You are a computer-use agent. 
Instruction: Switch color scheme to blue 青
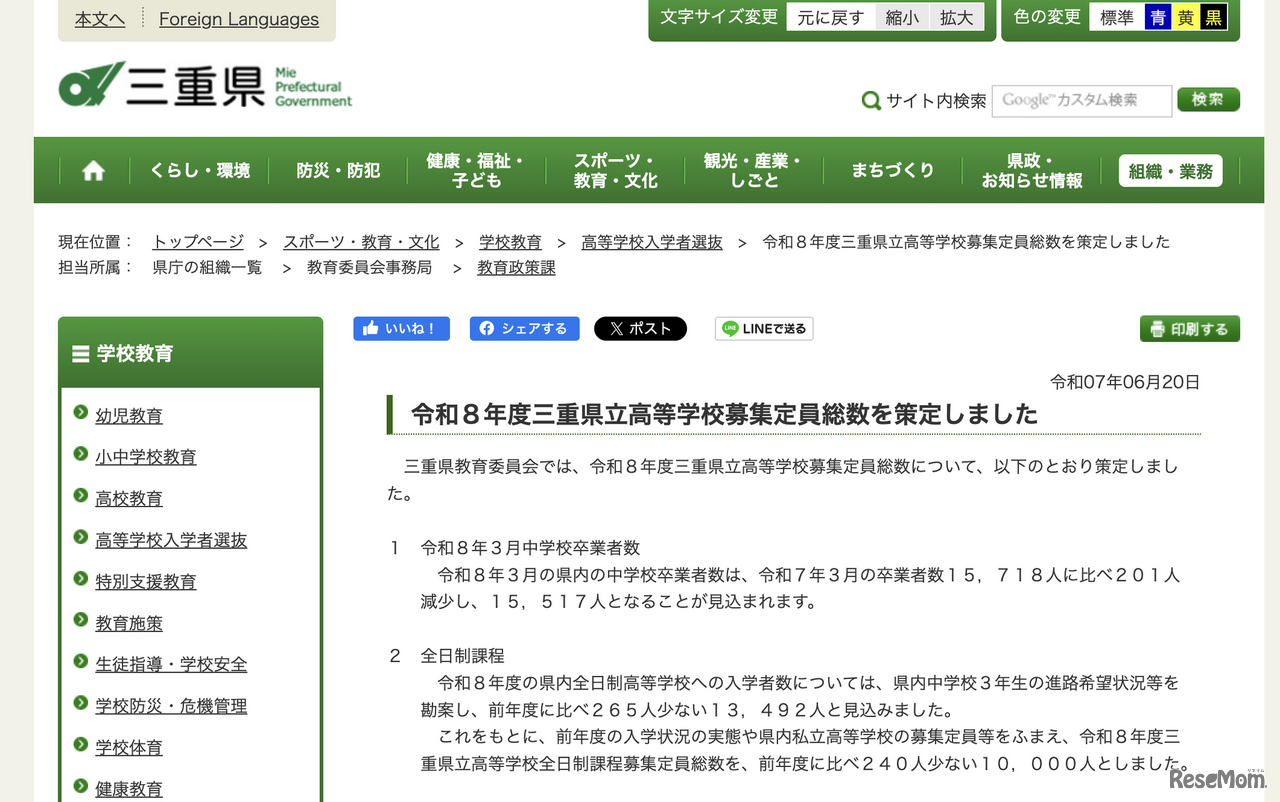(1158, 17)
